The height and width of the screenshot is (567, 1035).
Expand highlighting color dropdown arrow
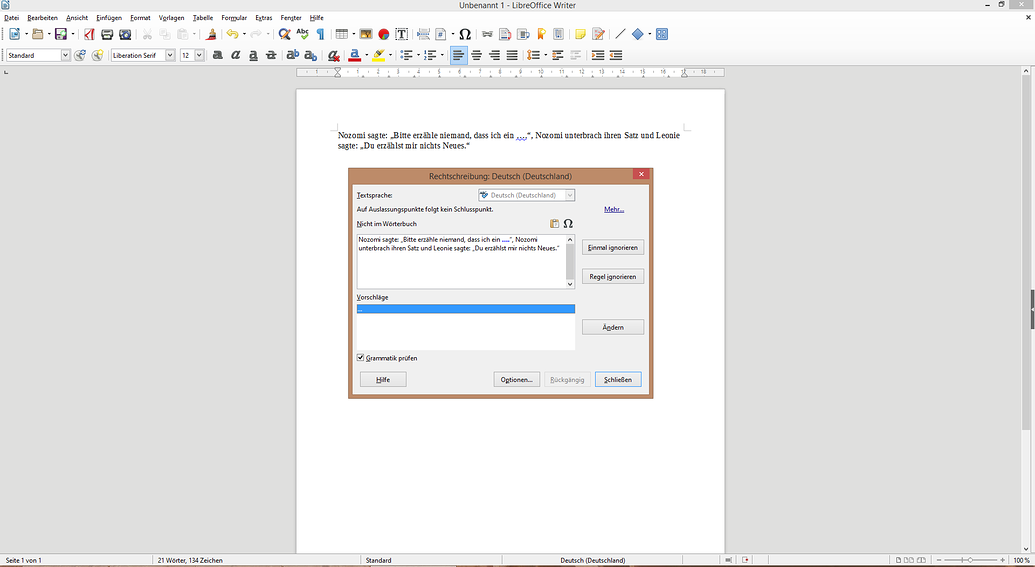[390, 55]
